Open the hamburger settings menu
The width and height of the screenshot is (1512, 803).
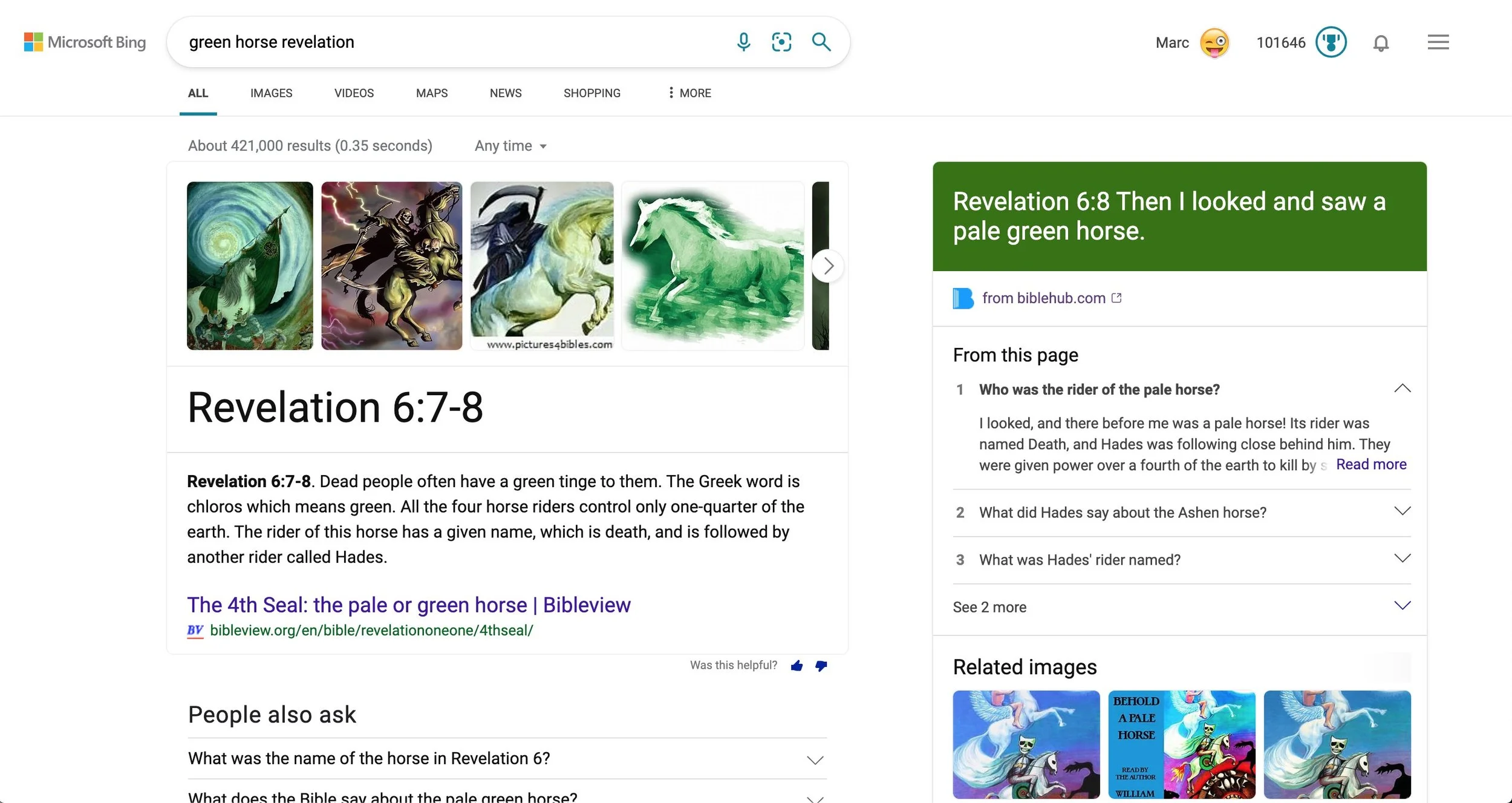(x=1438, y=42)
